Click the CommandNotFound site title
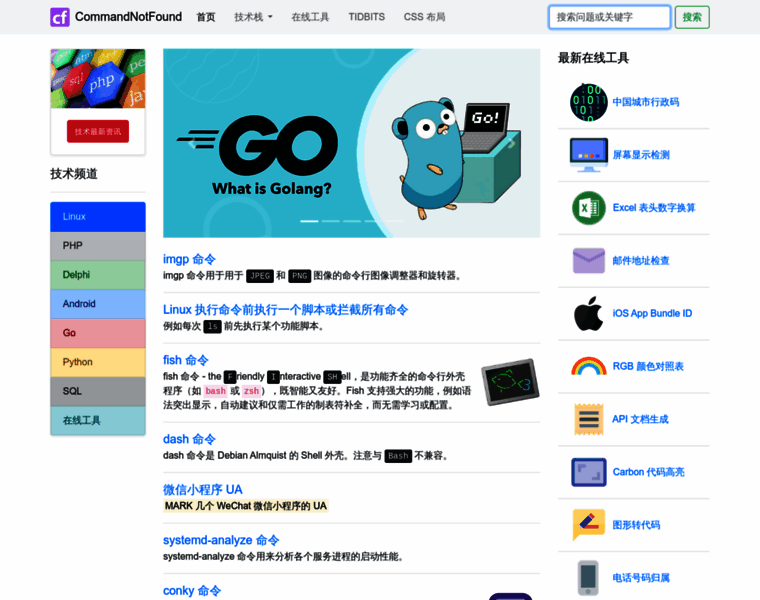Image resolution: width=760 pixels, height=600 pixels. 128,17
